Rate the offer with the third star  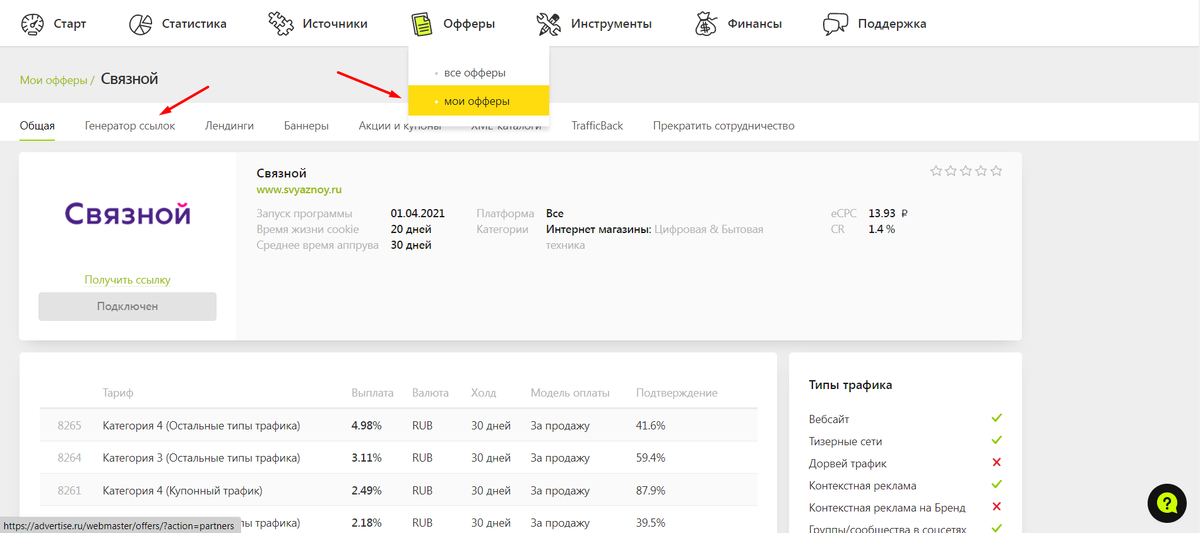966,171
